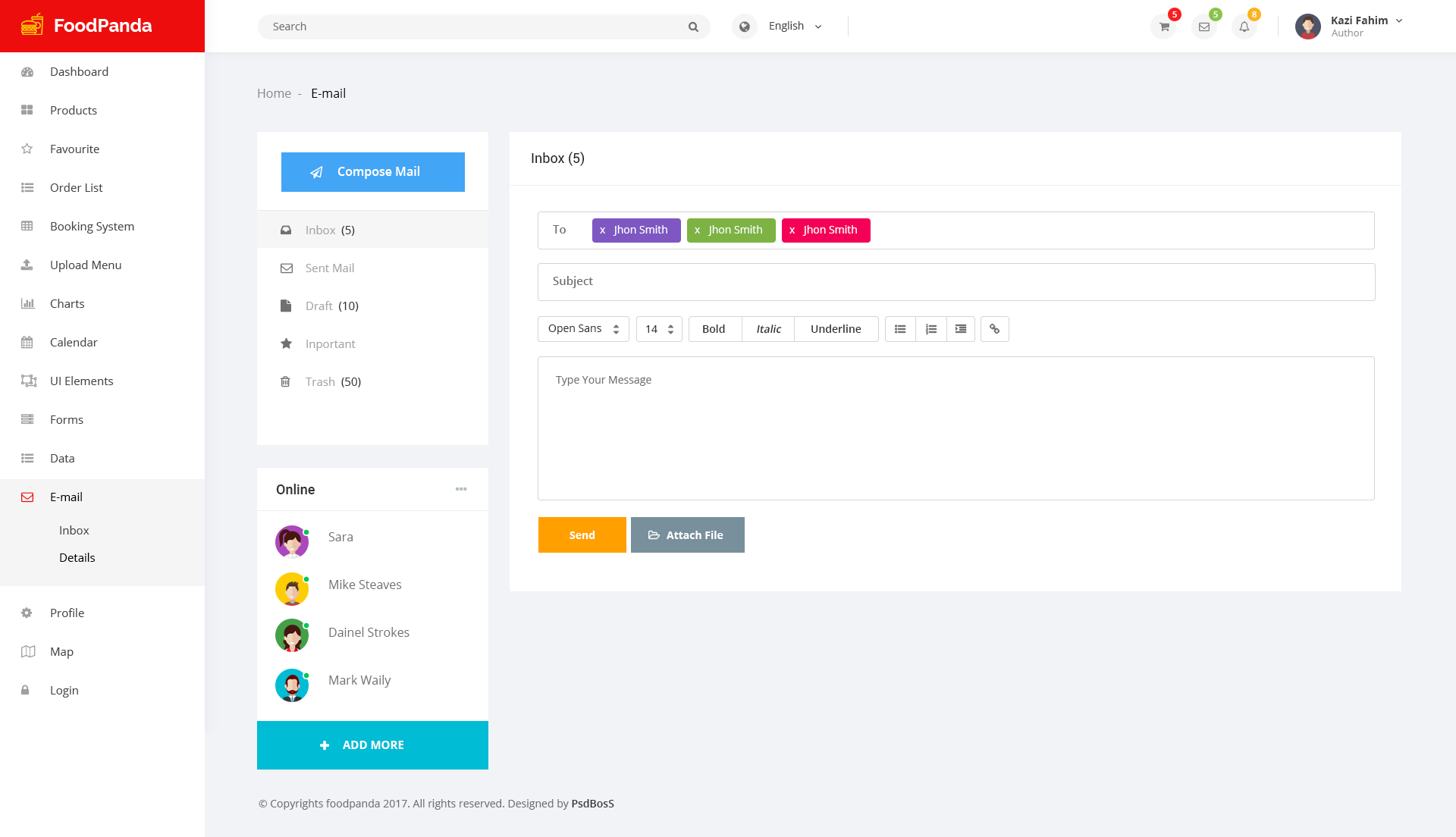Click the search magnifier icon

pos(692,26)
